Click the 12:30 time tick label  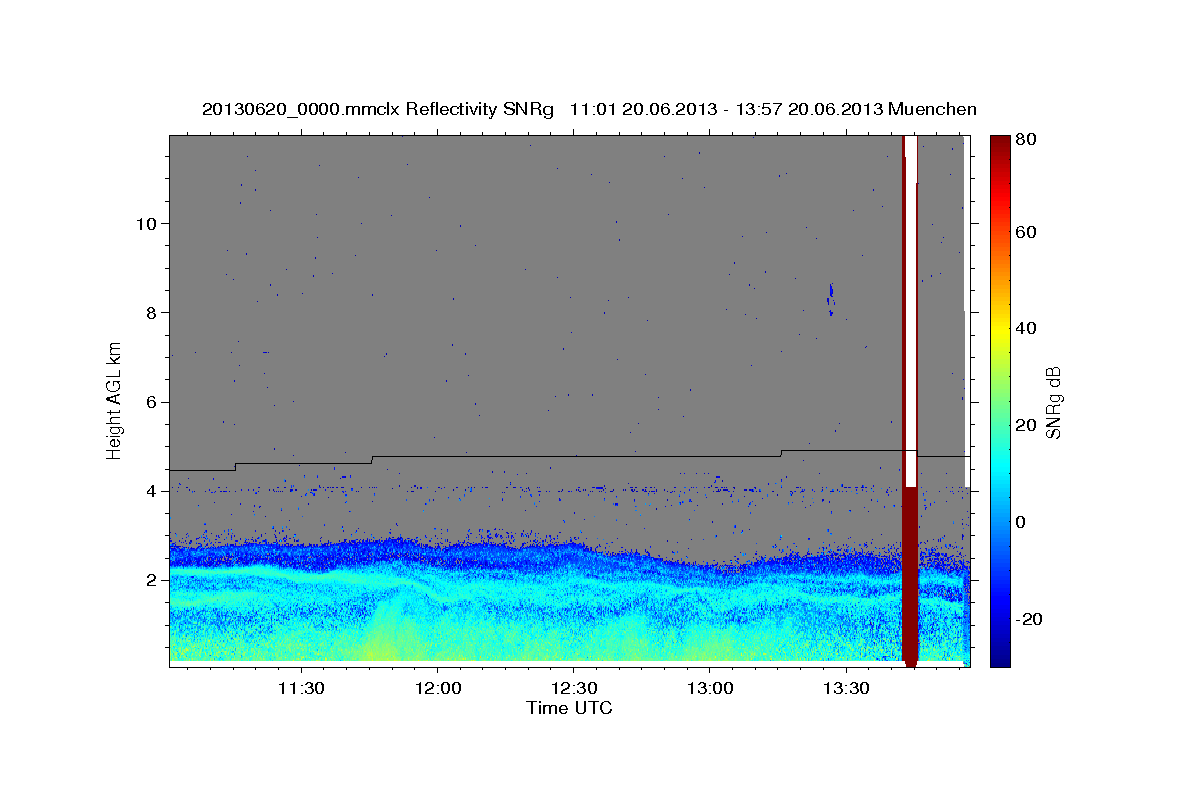573,688
